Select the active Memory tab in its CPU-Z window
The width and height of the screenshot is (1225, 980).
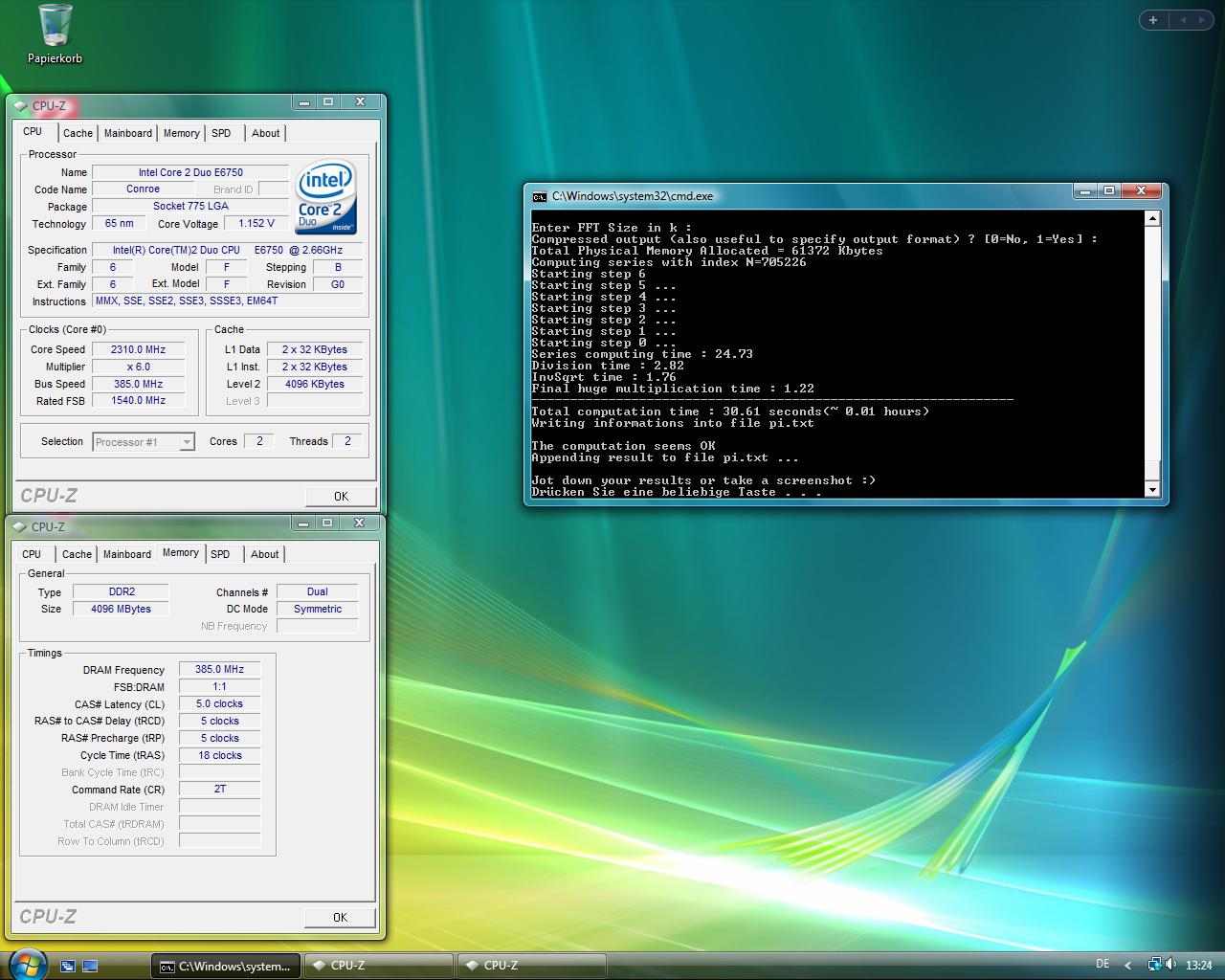(181, 553)
